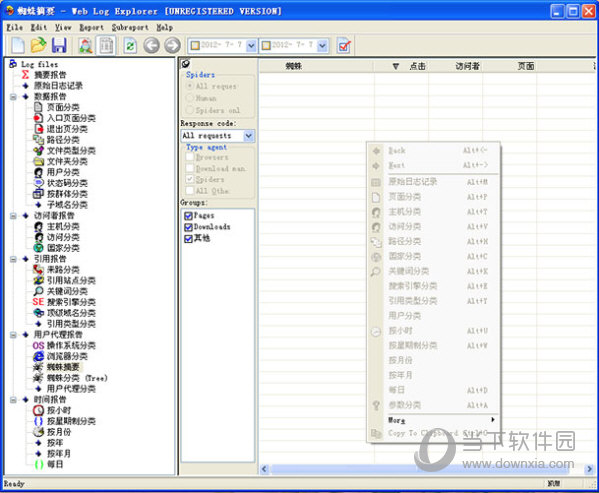Go forward using the right arrow toolbar icon
Viewport: 599px width, 493px height.
[x=172, y=46]
